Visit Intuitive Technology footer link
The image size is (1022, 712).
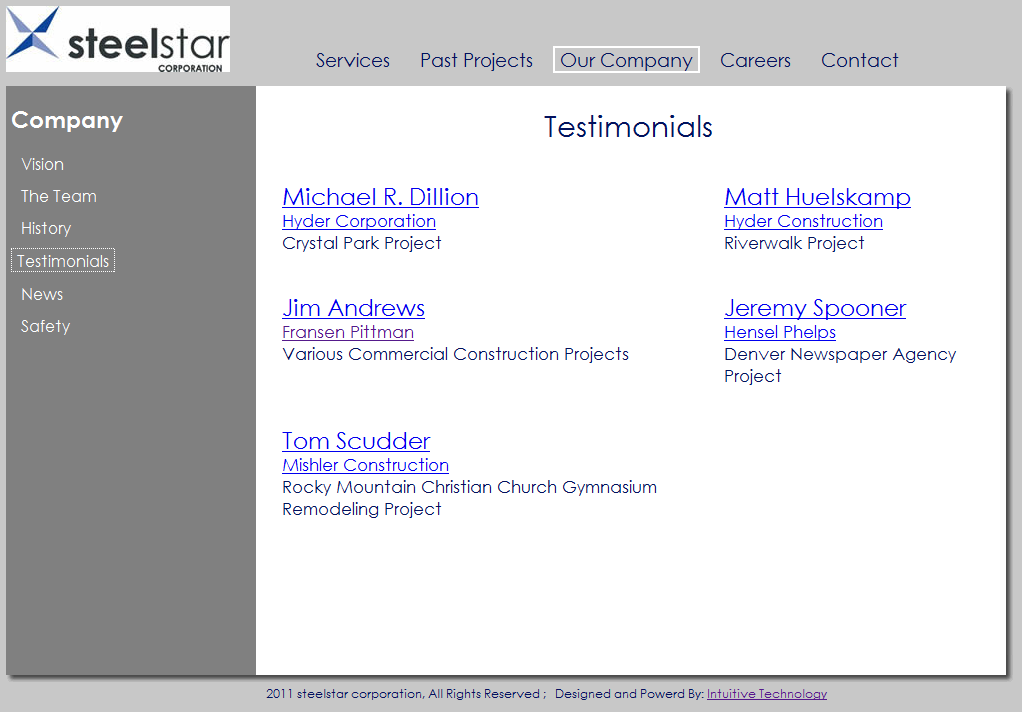tap(767, 694)
